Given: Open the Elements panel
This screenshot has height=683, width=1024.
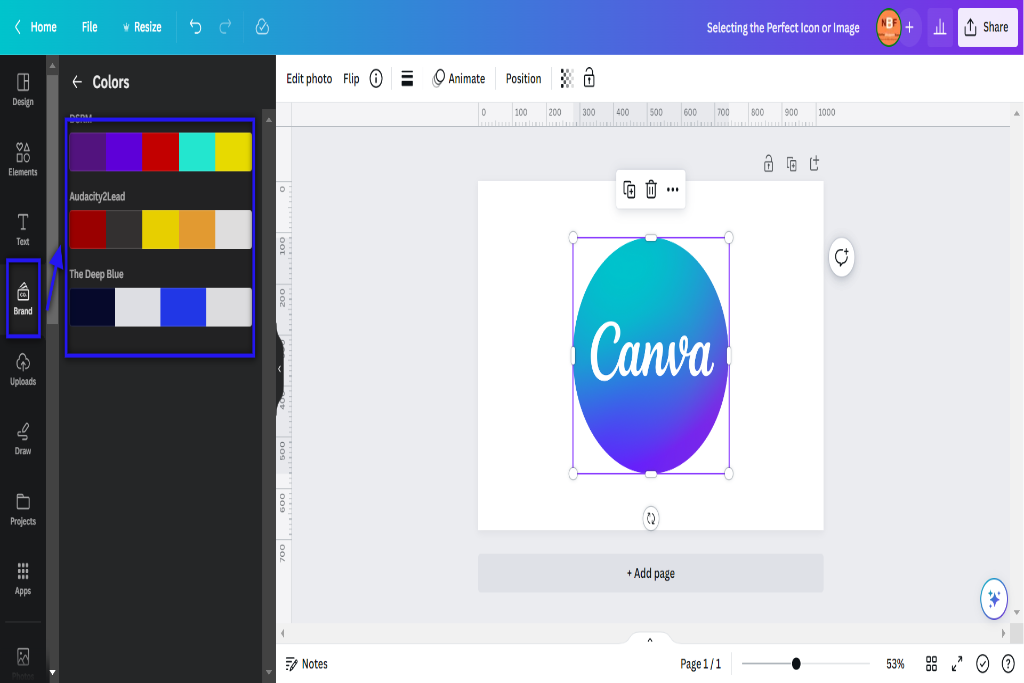Looking at the screenshot, I should point(23,159).
